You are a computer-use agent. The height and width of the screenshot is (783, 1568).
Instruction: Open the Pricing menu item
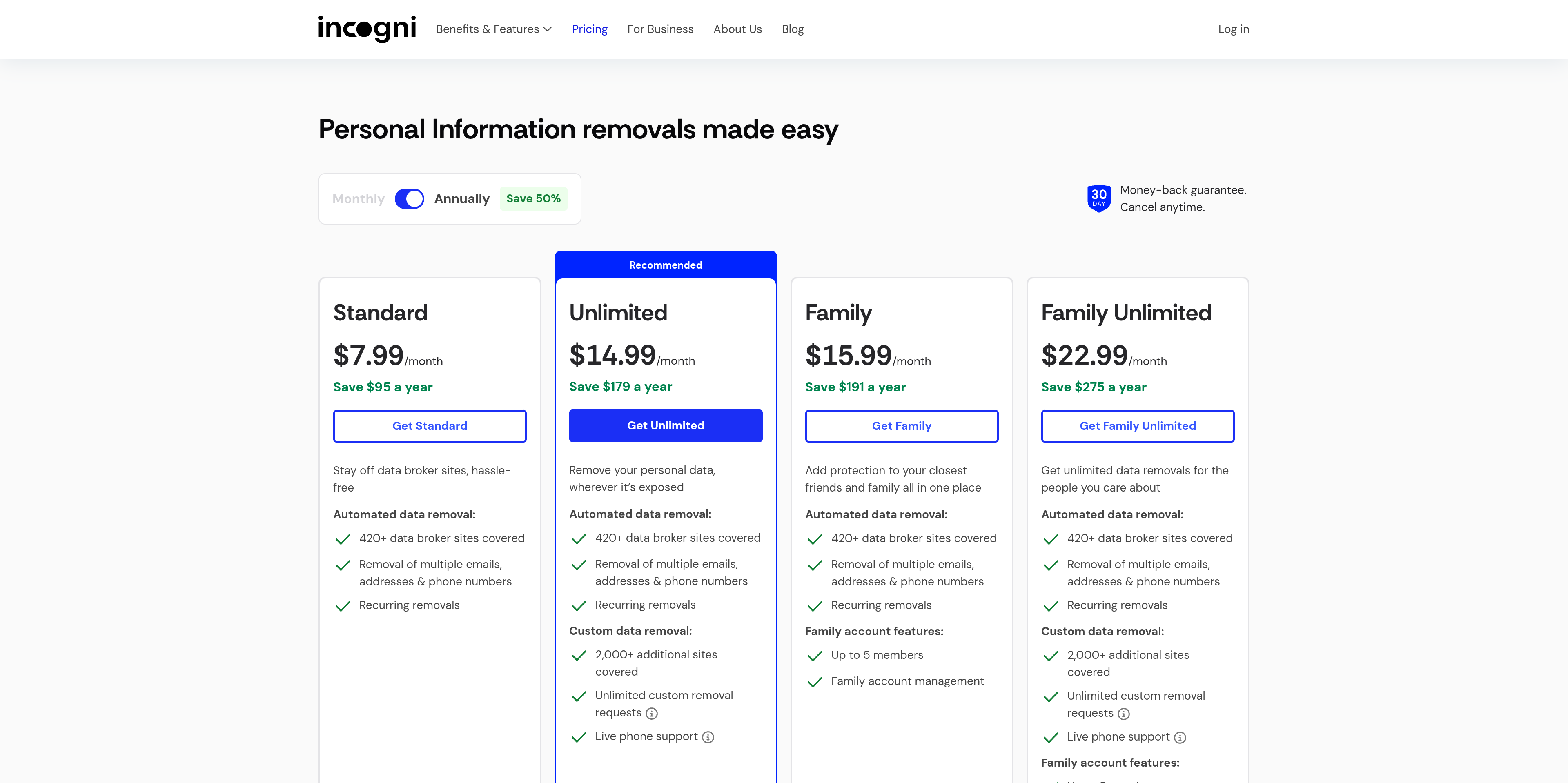[589, 29]
